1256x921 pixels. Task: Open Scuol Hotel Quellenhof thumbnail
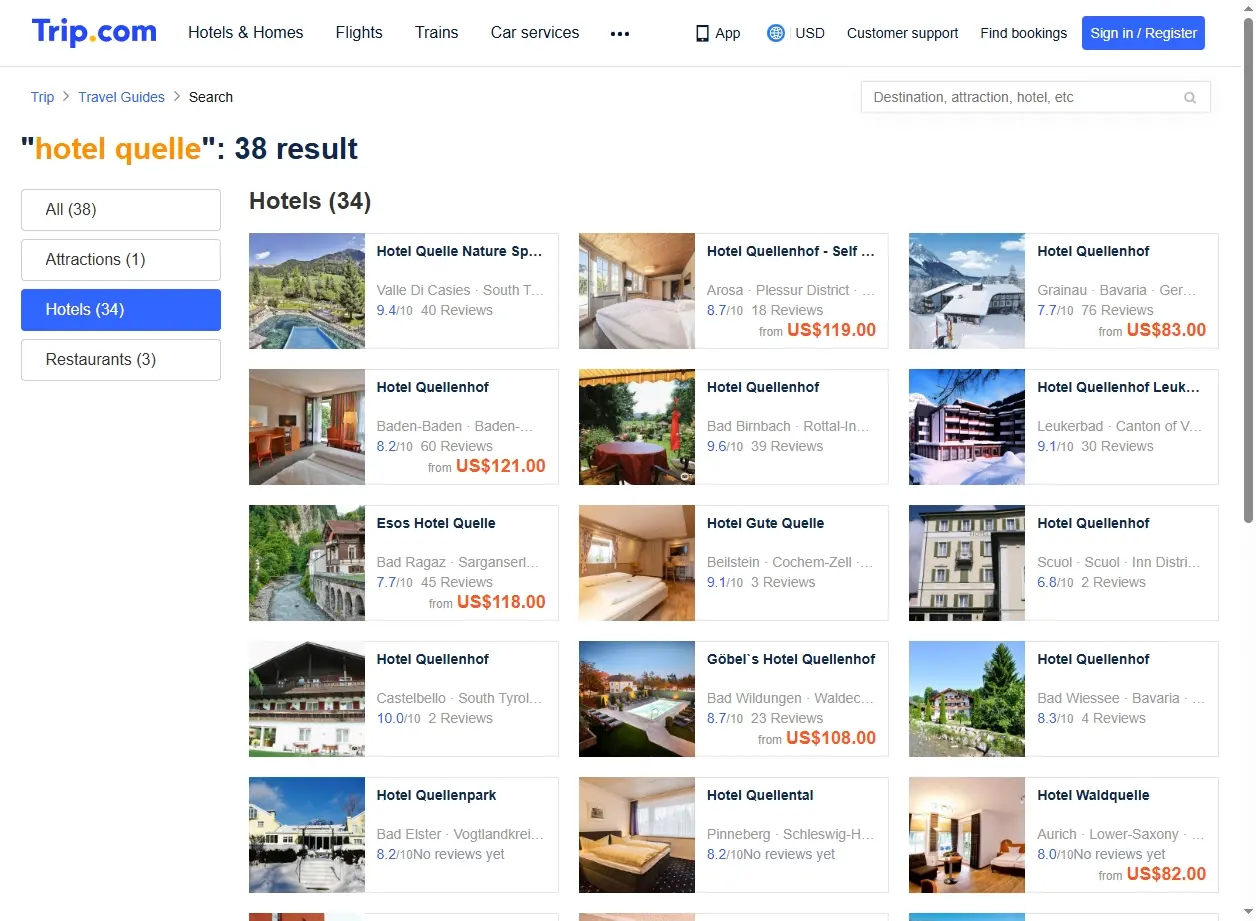[x=967, y=563]
